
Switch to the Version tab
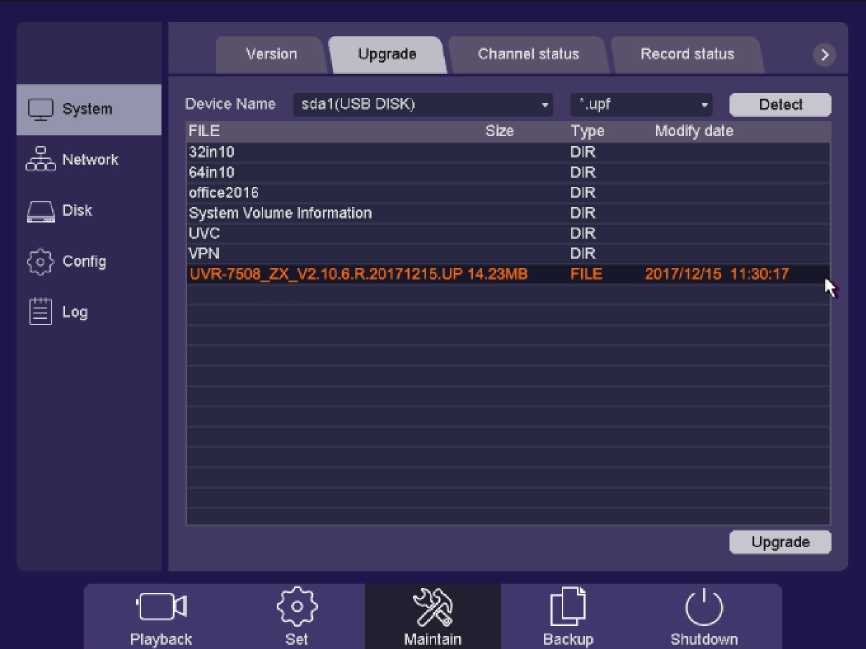(271, 54)
